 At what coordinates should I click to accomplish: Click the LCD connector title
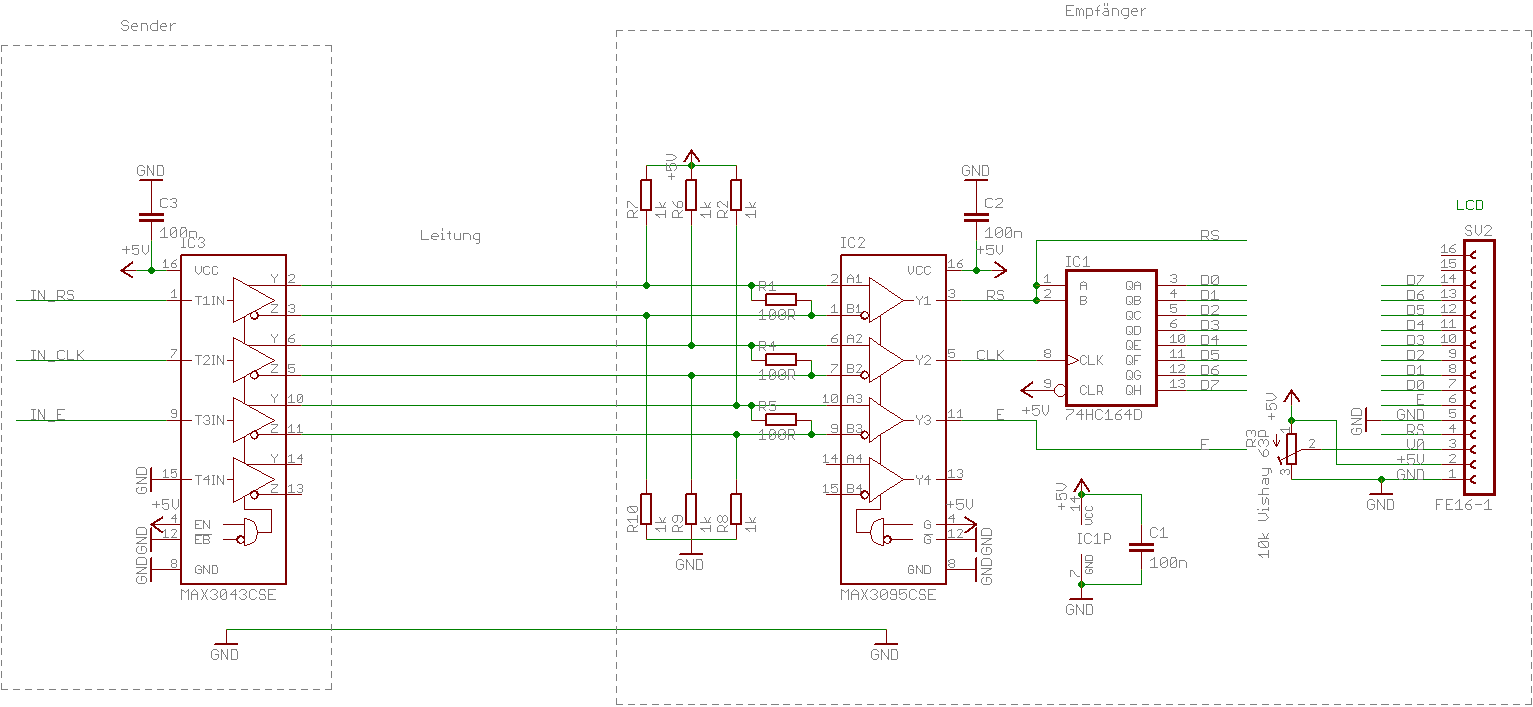[1470, 205]
